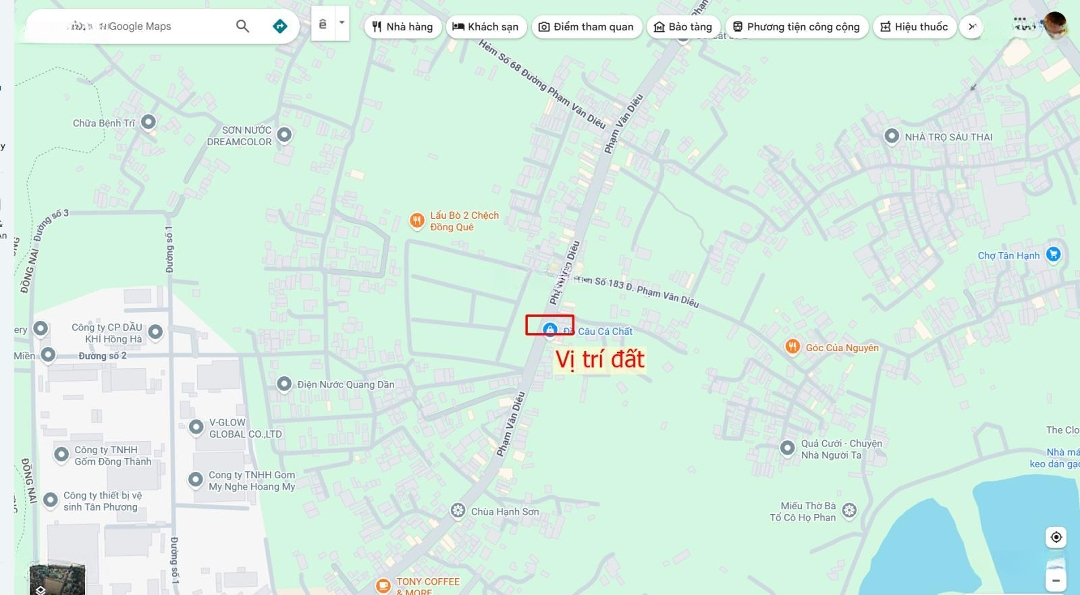This screenshot has height=595, width=1080.
Task: Choose the Phương tiện công cộng chip
Action: pos(797,27)
